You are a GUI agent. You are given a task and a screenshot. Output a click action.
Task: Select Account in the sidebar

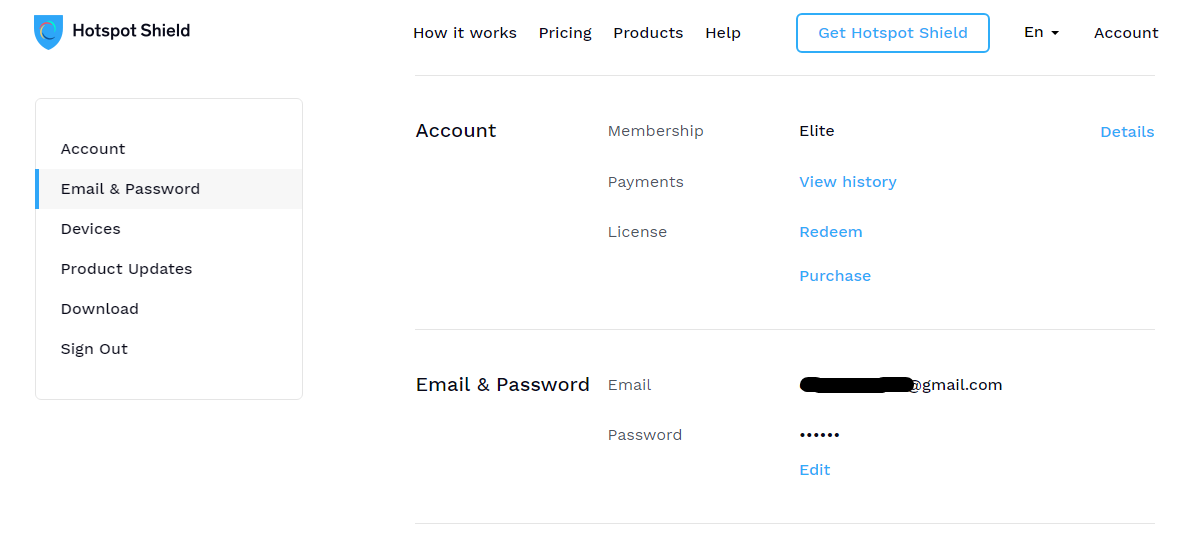tap(169, 149)
